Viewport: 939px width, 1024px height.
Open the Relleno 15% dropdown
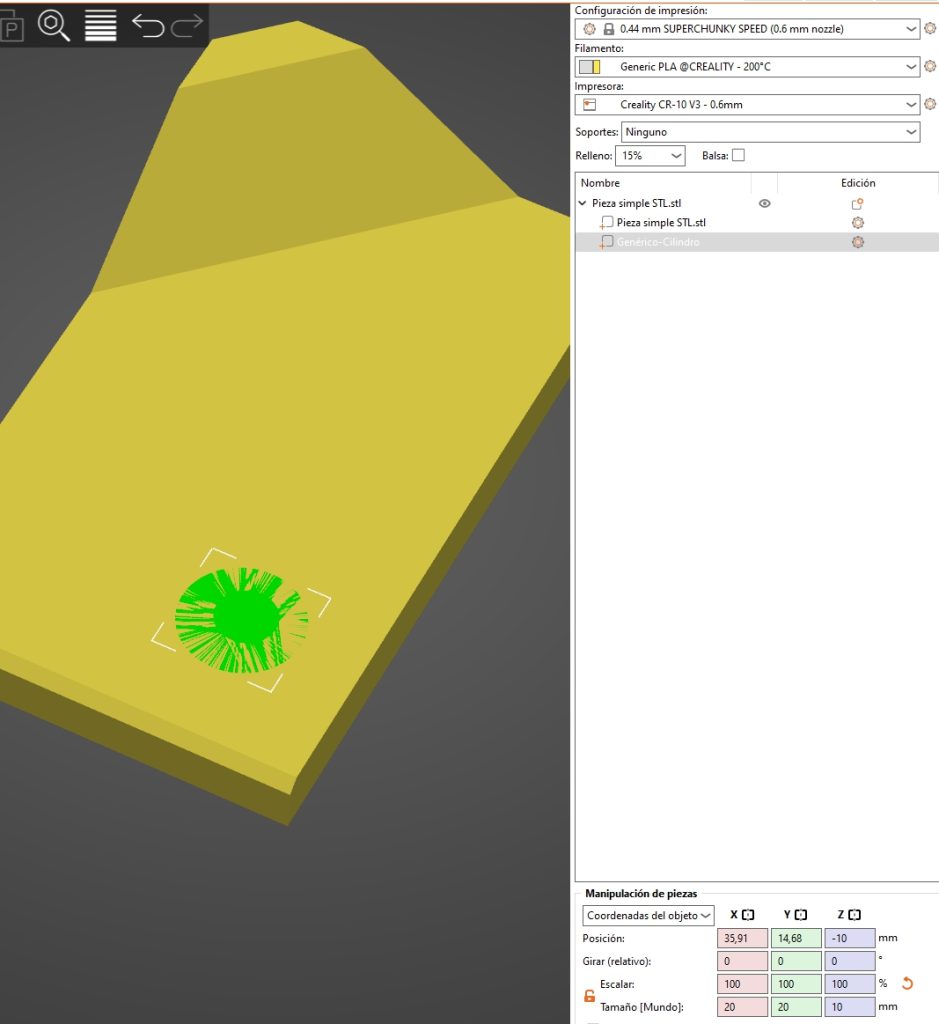[649, 156]
